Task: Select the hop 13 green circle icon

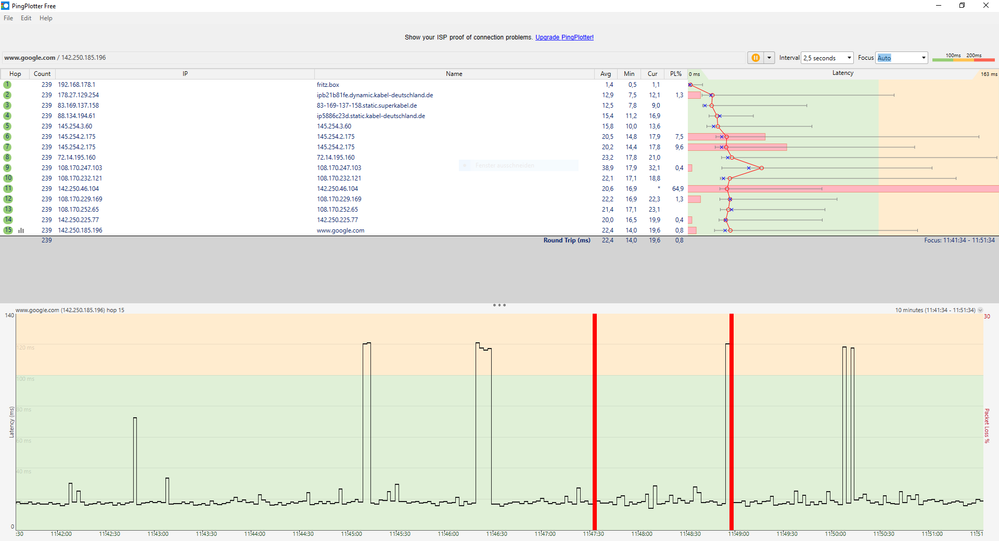Action: click(x=8, y=210)
